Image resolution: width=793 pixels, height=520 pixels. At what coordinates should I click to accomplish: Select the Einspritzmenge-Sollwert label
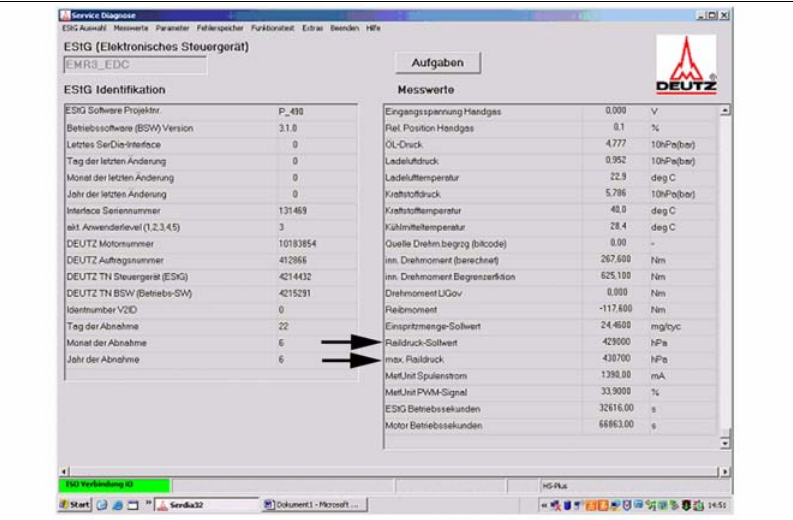click(433, 326)
